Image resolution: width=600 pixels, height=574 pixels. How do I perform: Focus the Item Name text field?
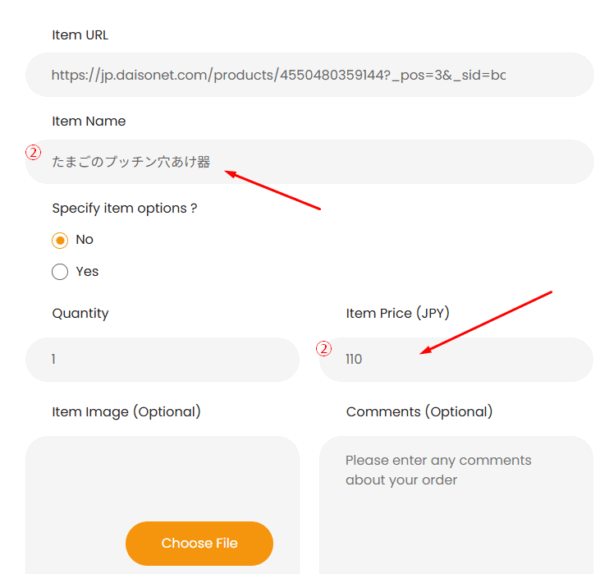click(310, 161)
